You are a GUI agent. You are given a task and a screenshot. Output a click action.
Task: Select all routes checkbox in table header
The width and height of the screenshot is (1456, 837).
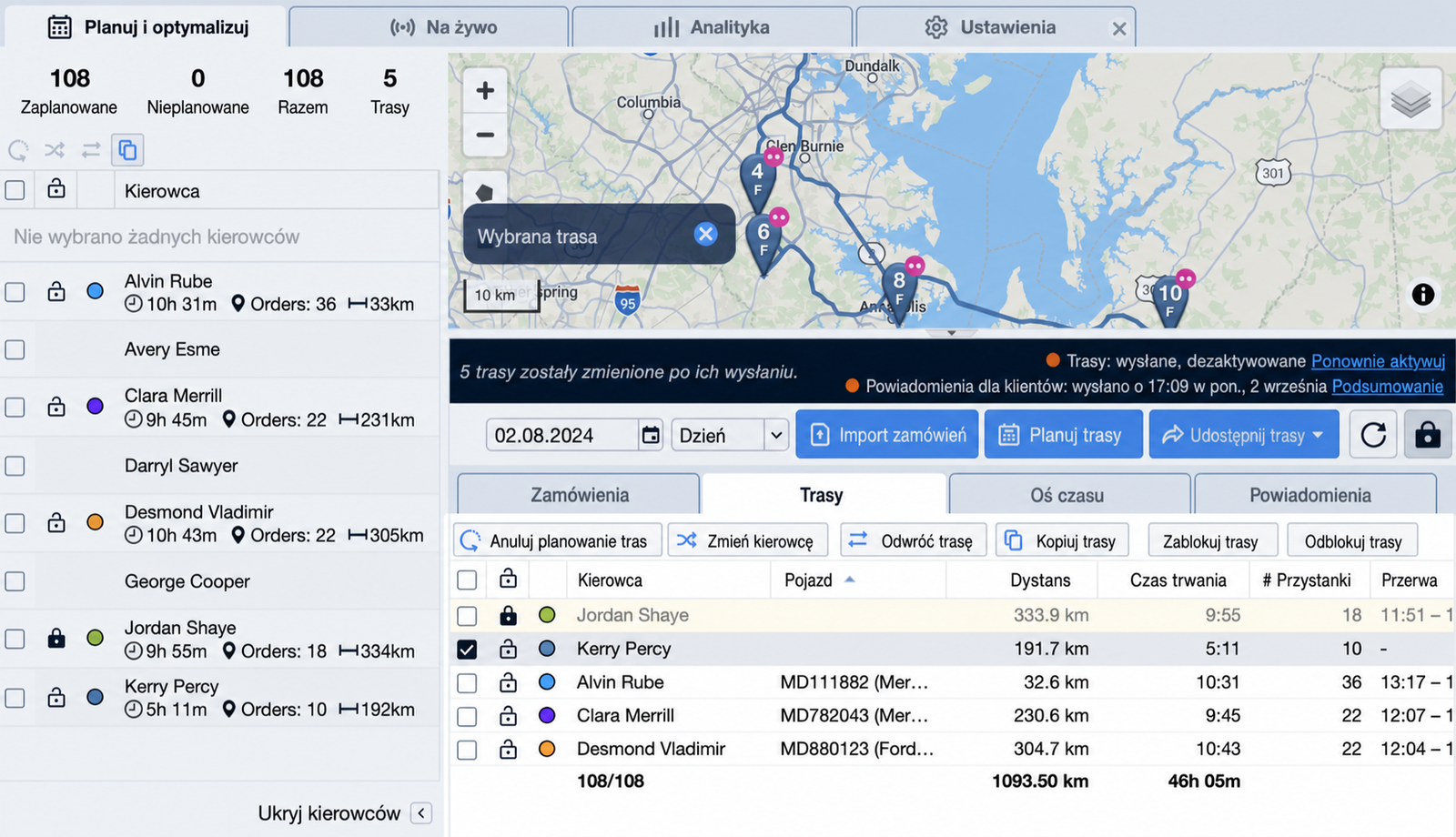pyautogui.click(x=467, y=580)
